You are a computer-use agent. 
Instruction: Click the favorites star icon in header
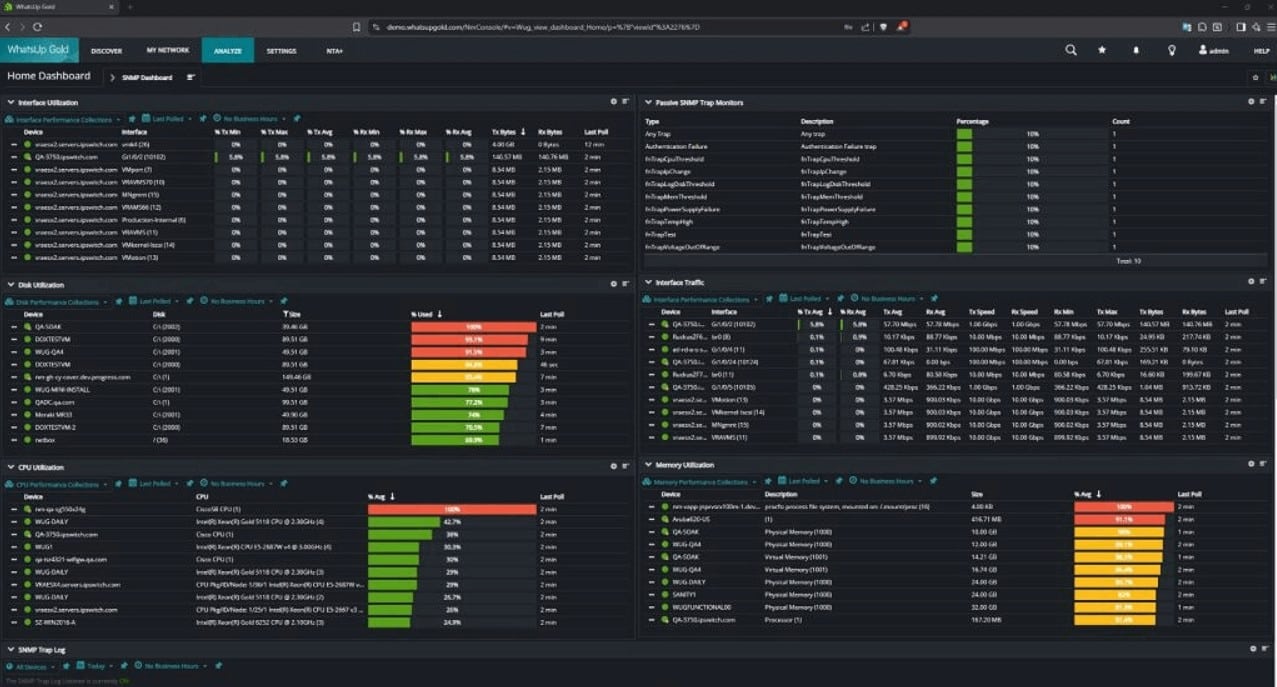1102,50
